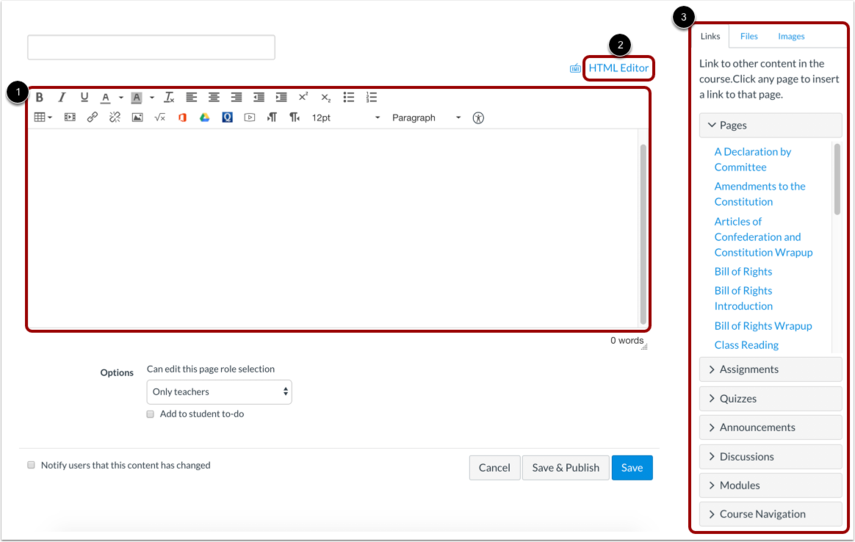
Task: Open the embed image tool
Action: coord(137,117)
